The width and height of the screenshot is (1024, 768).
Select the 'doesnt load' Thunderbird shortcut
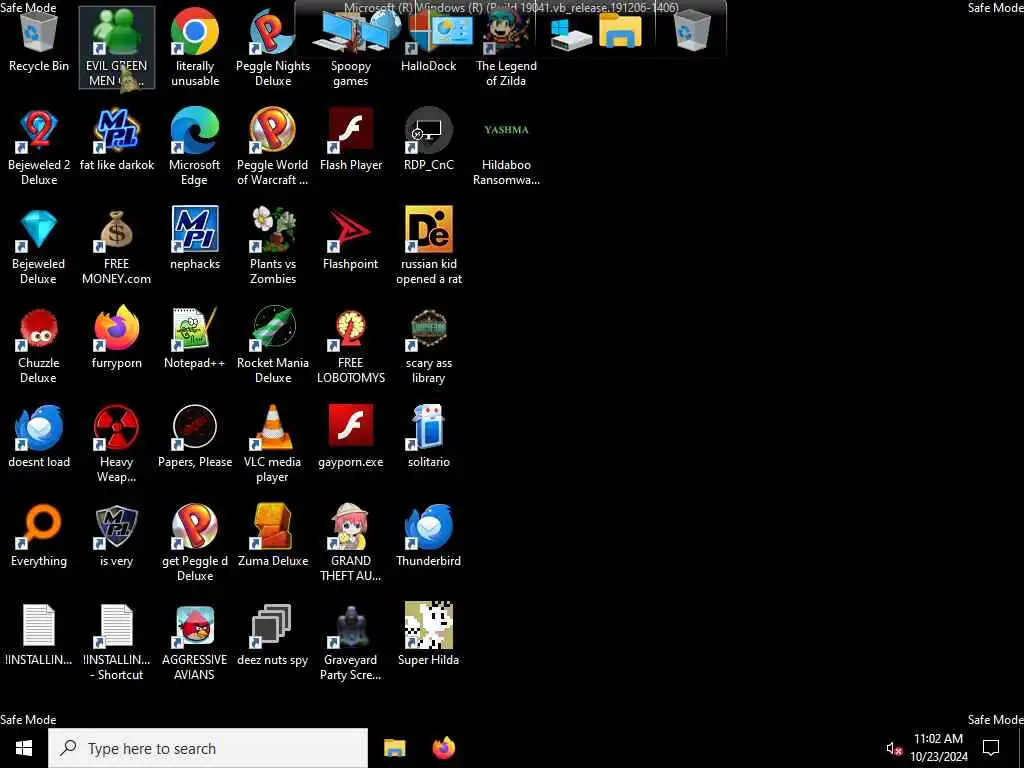[x=39, y=437]
